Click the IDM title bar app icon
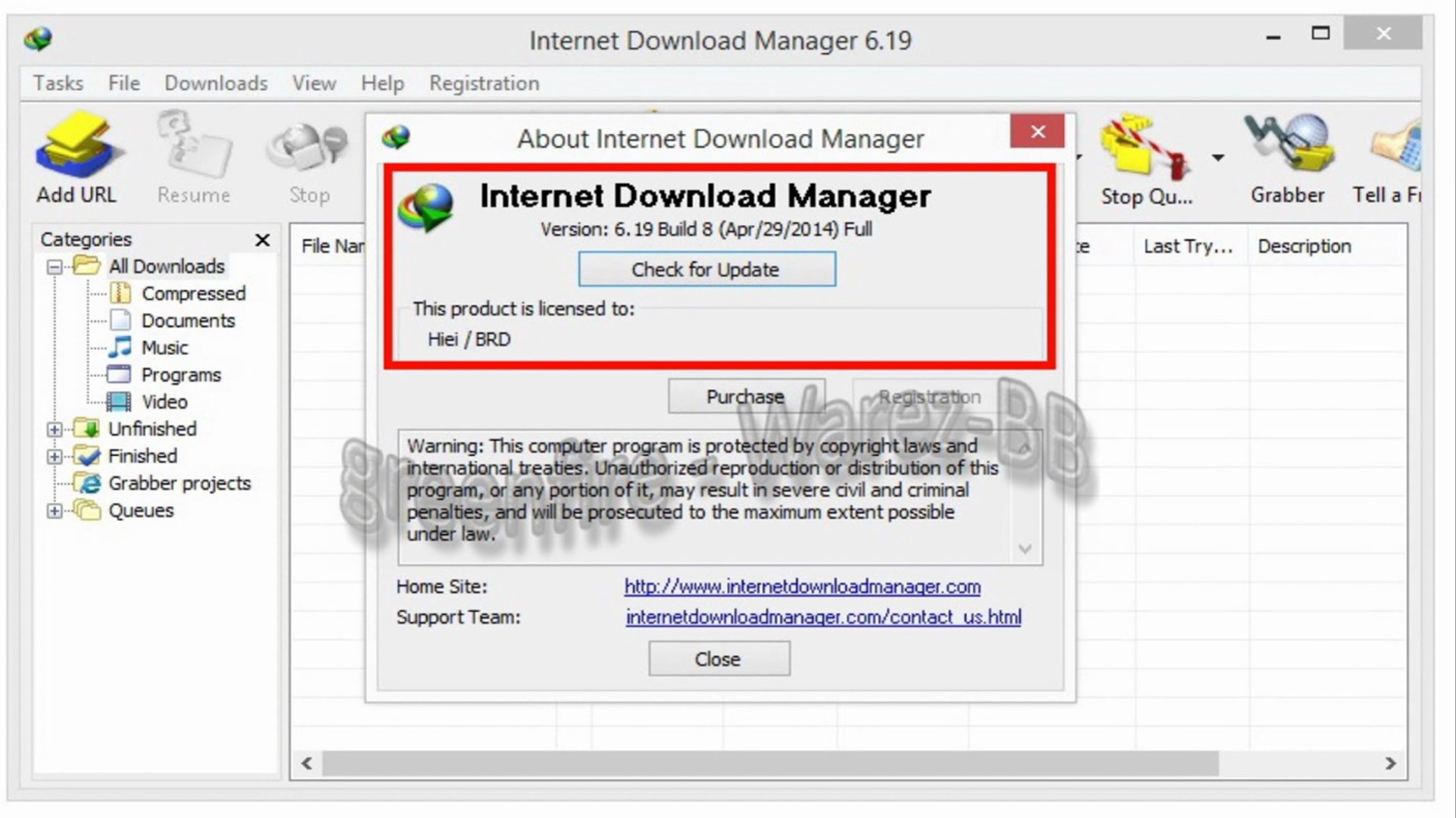 [37, 38]
